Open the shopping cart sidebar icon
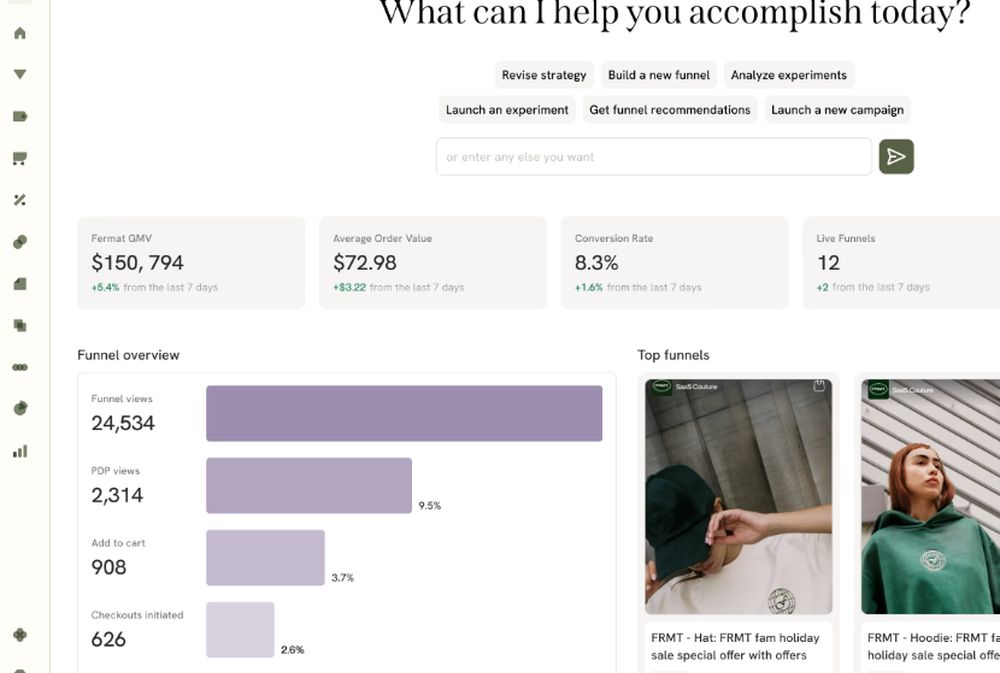This screenshot has height=673, width=1000. (x=19, y=158)
